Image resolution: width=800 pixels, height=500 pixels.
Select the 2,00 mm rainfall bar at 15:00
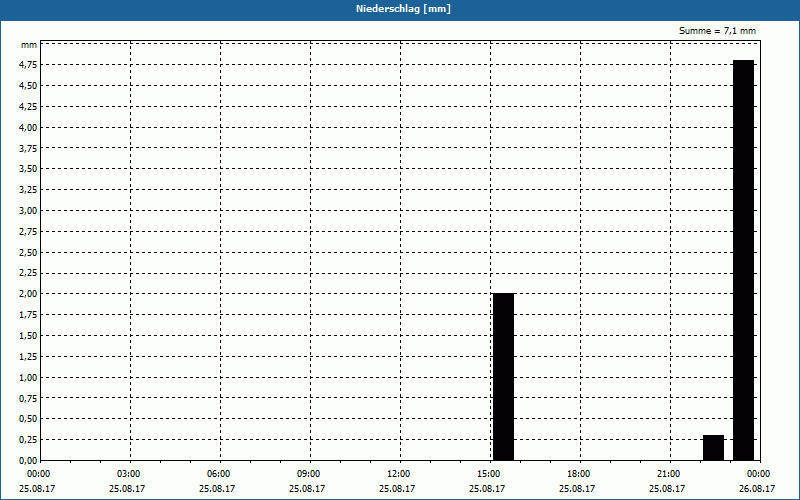(x=504, y=377)
